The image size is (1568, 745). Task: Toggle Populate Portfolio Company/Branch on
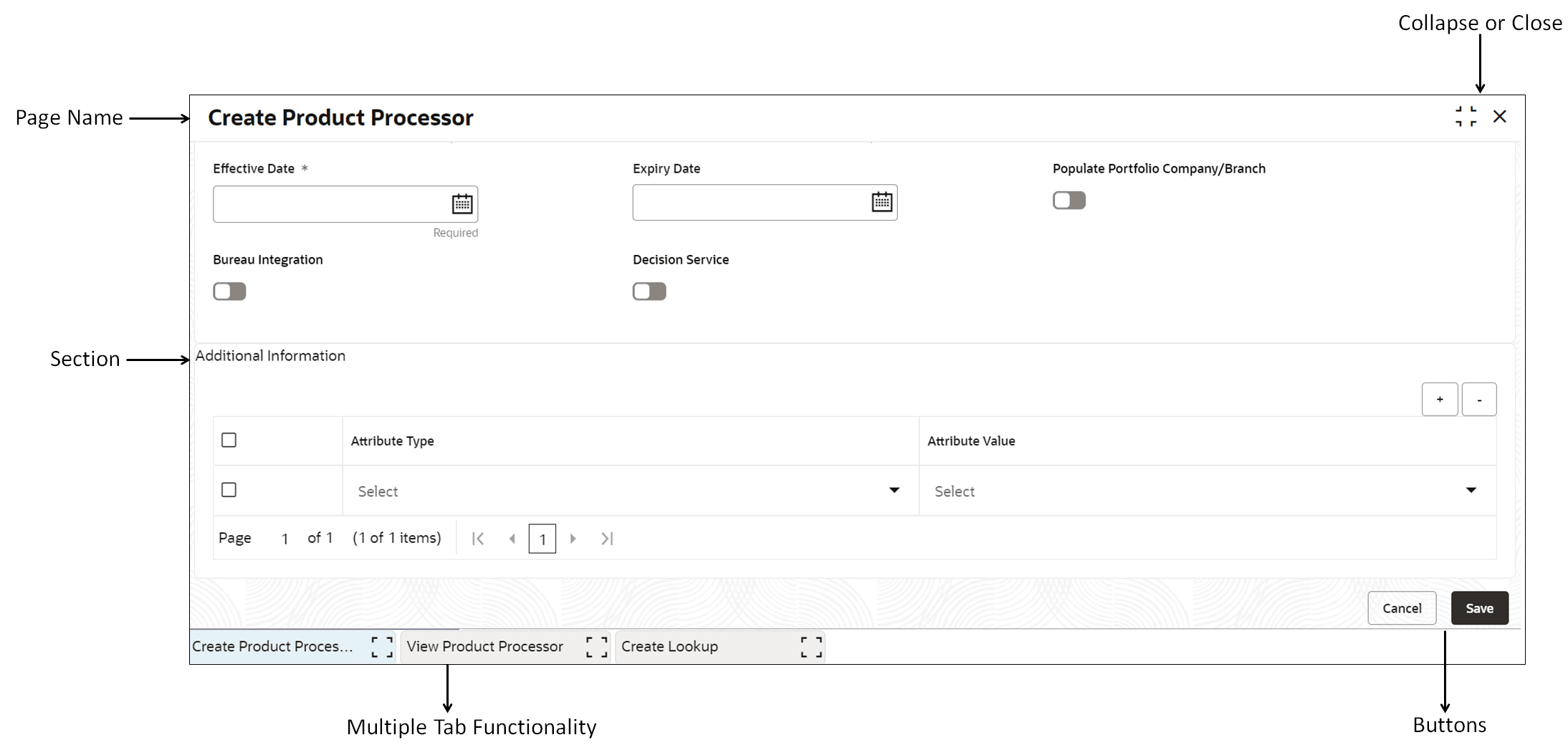point(1069,200)
